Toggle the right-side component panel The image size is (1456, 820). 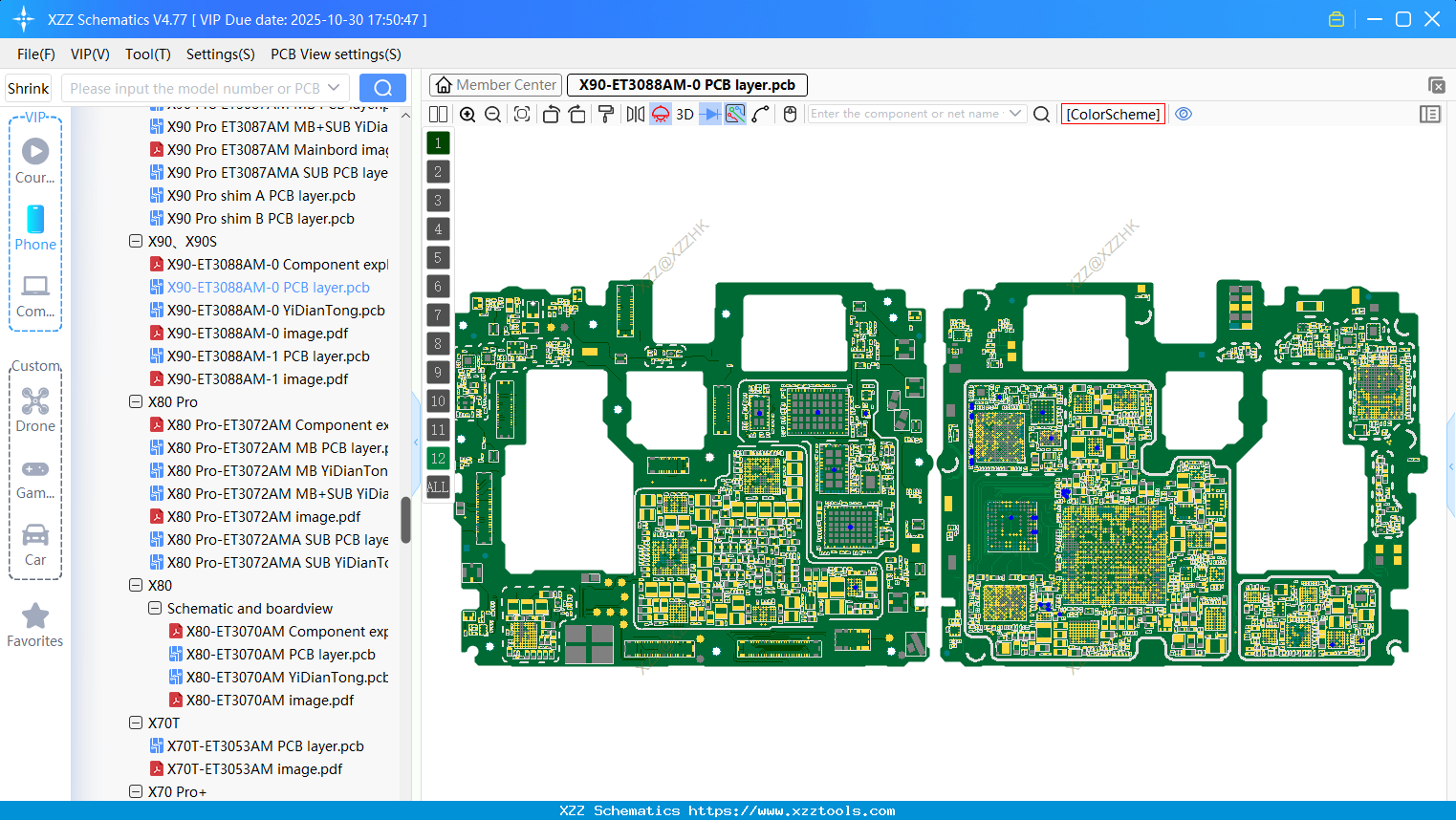coord(1430,114)
